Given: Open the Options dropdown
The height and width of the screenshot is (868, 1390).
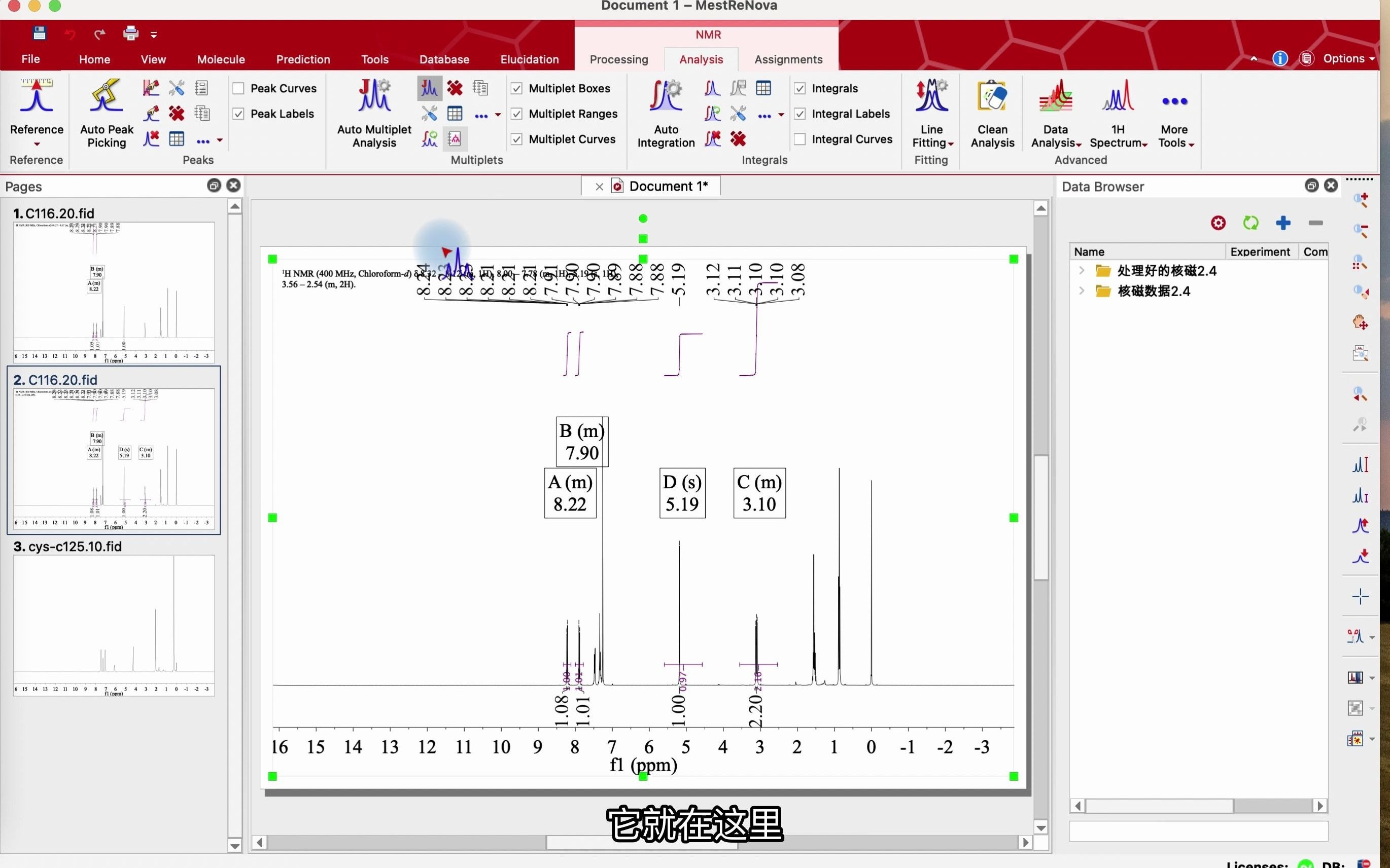Looking at the screenshot, I should [x=1348, y=58].
